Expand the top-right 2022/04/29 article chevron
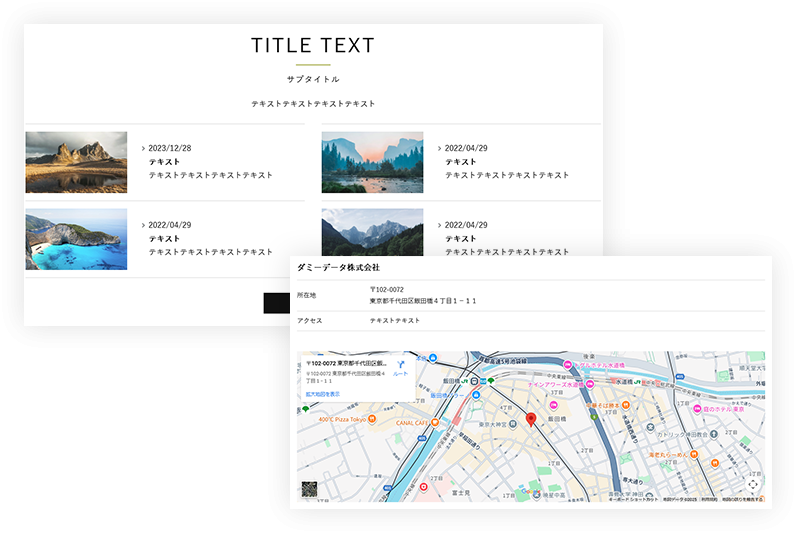This screenshot has height=533, width=800. [439, 149]
